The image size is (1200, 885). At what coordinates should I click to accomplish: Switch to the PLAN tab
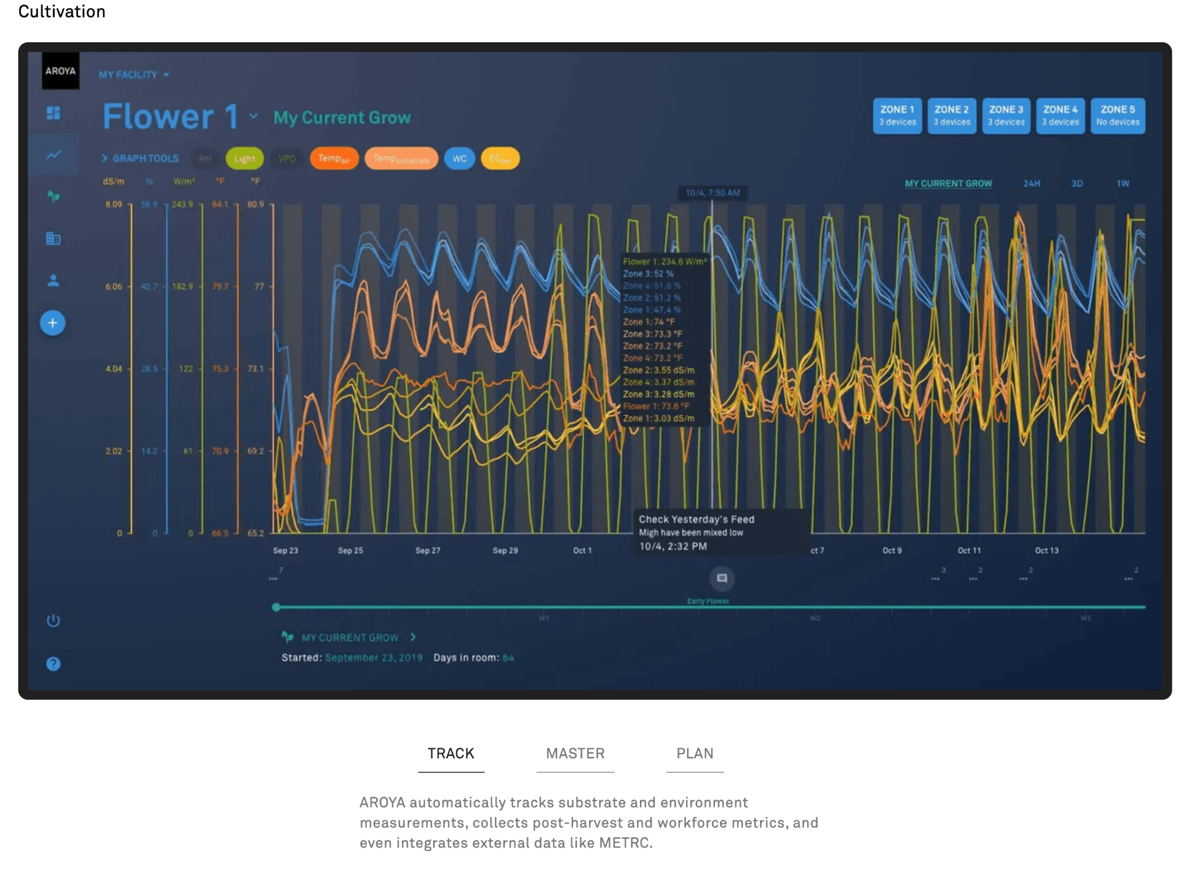point(695,754)
